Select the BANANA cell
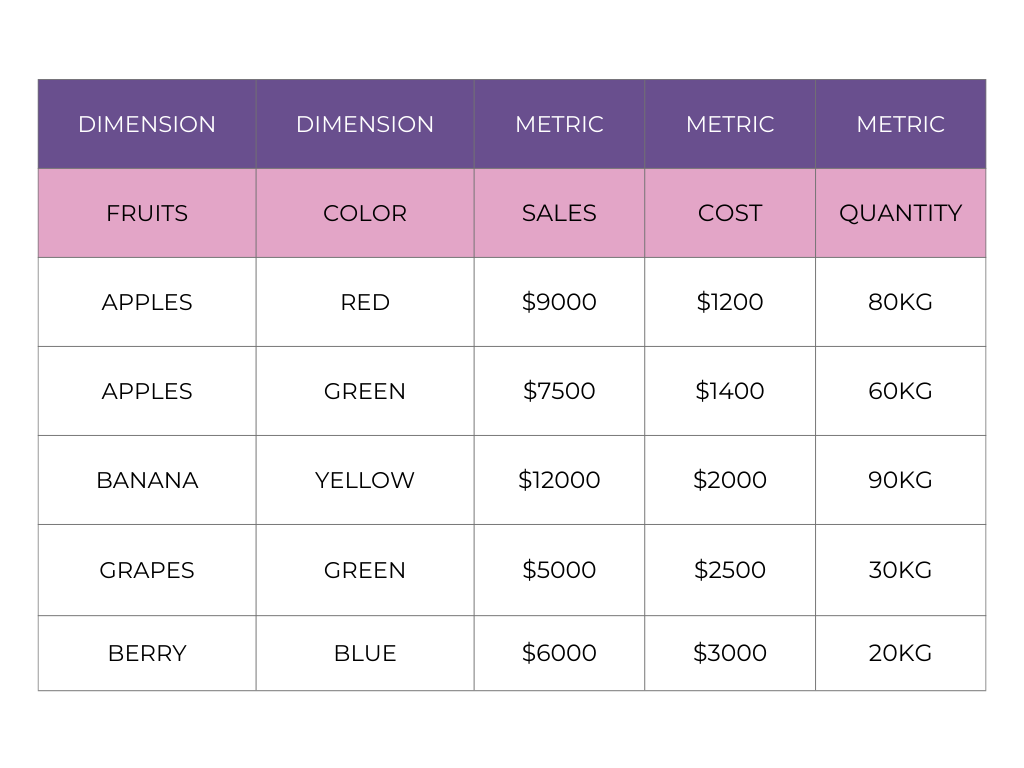The image size is (1024, 768). point(147,480)
